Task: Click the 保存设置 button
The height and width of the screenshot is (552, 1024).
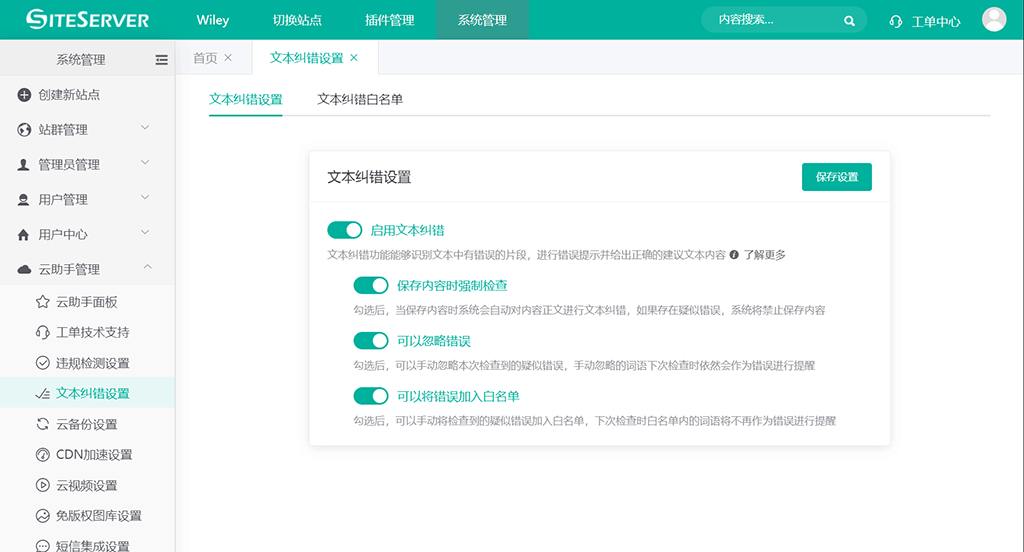Action: pos(836,177)
